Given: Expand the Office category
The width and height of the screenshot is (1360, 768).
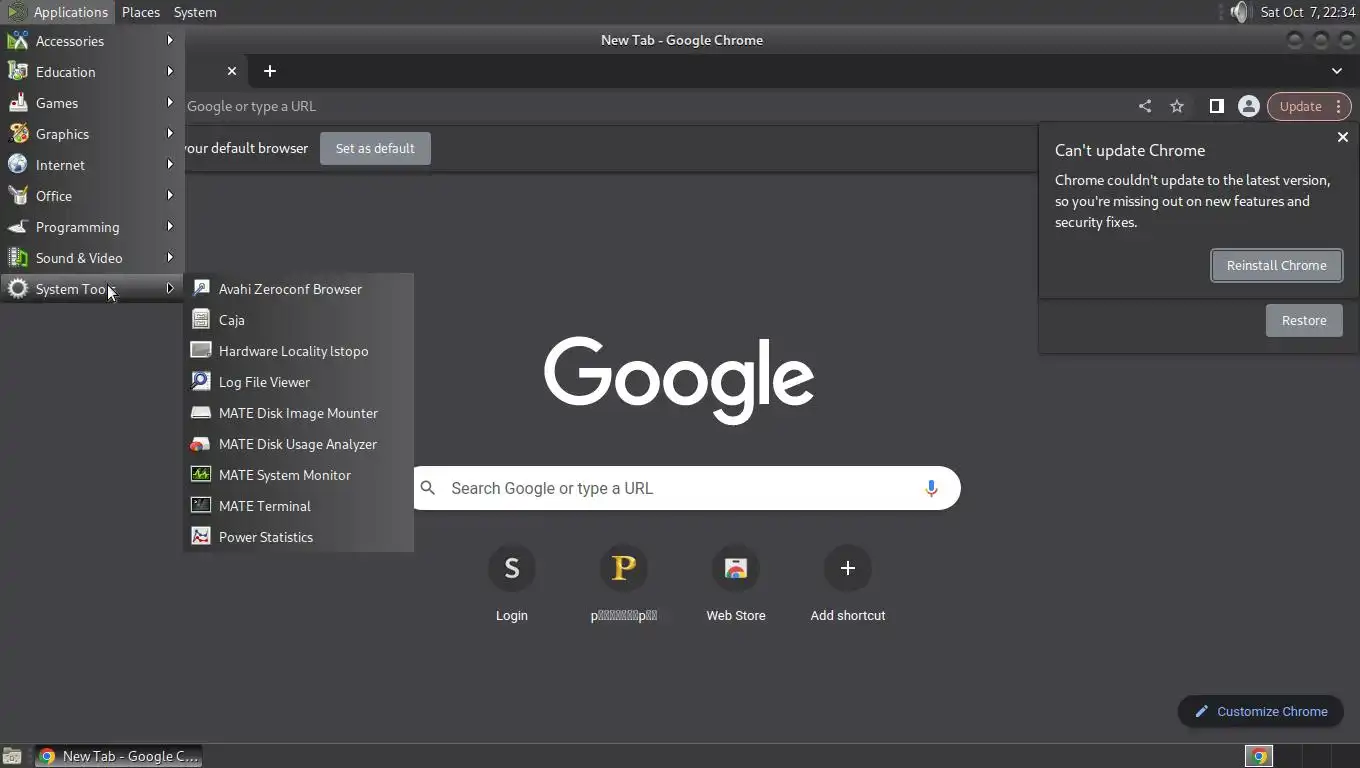Looking at the screenshot, I should (x=92, y=196).
